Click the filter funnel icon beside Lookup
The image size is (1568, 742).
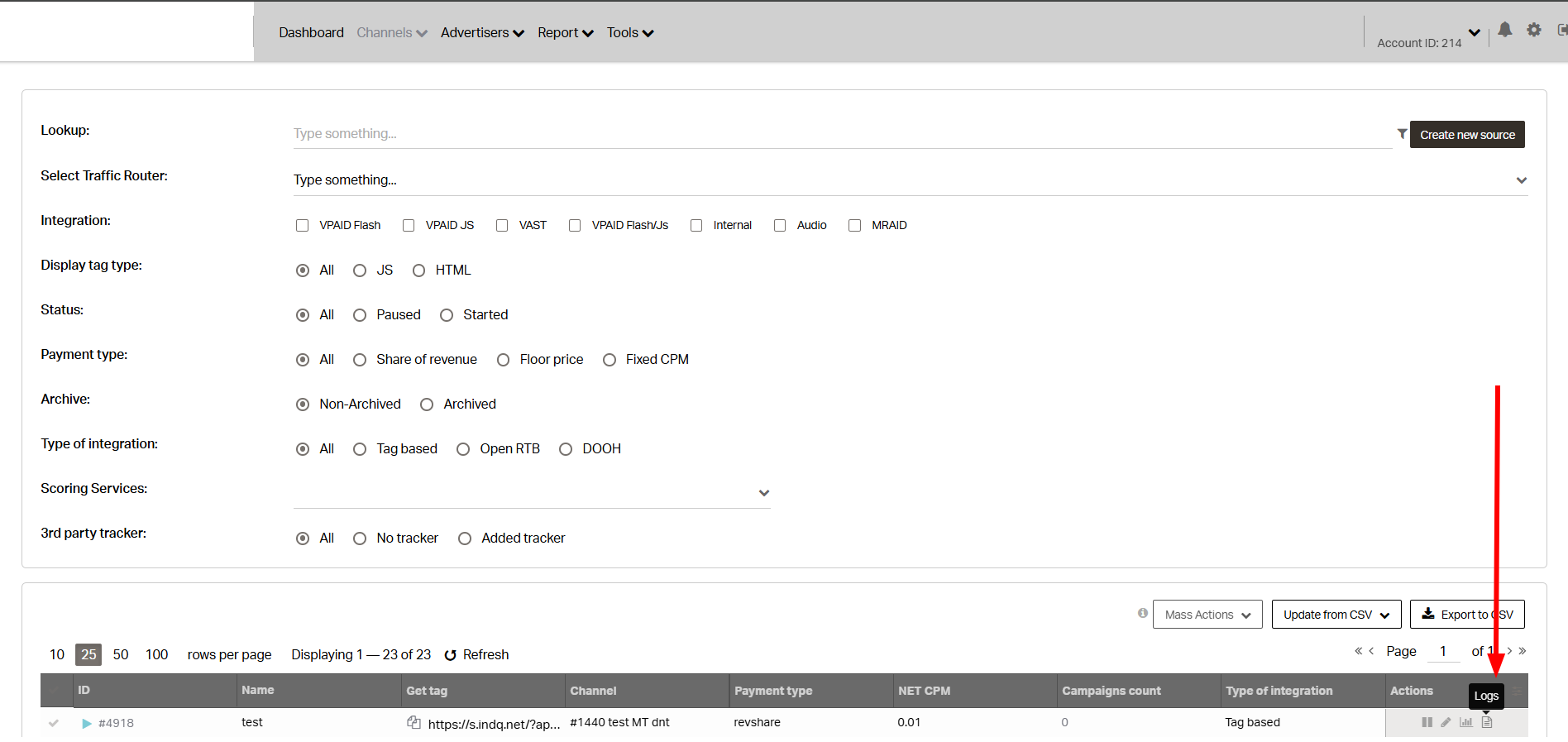pos(1402,133)
